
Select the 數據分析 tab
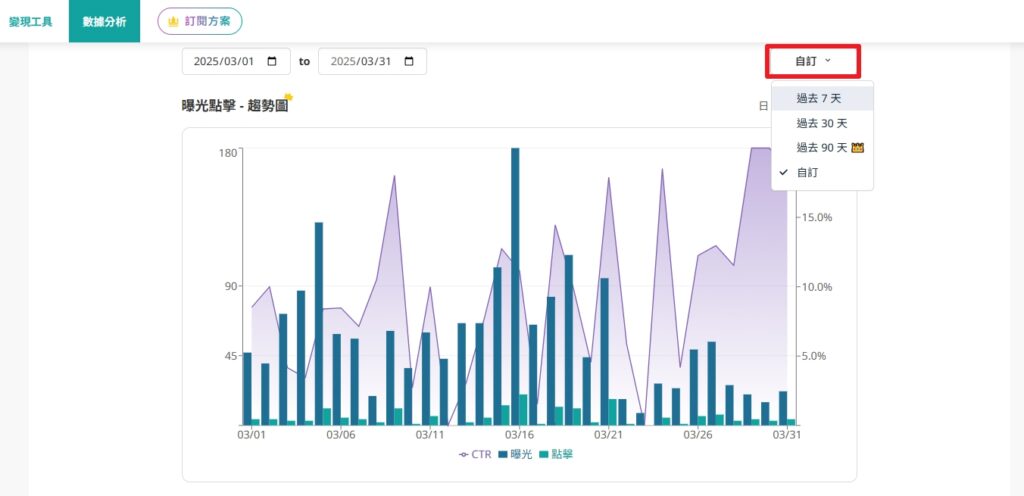tap(104, 21)
